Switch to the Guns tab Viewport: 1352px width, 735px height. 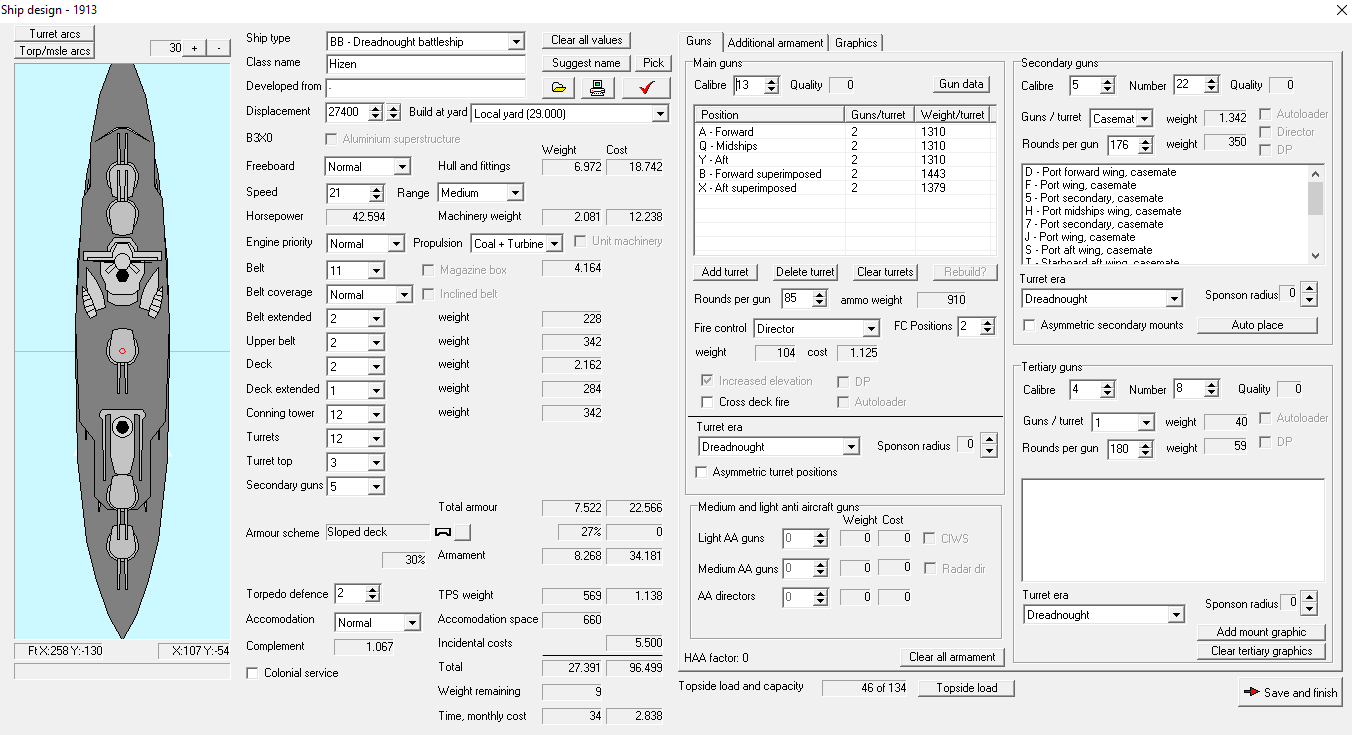699,41
